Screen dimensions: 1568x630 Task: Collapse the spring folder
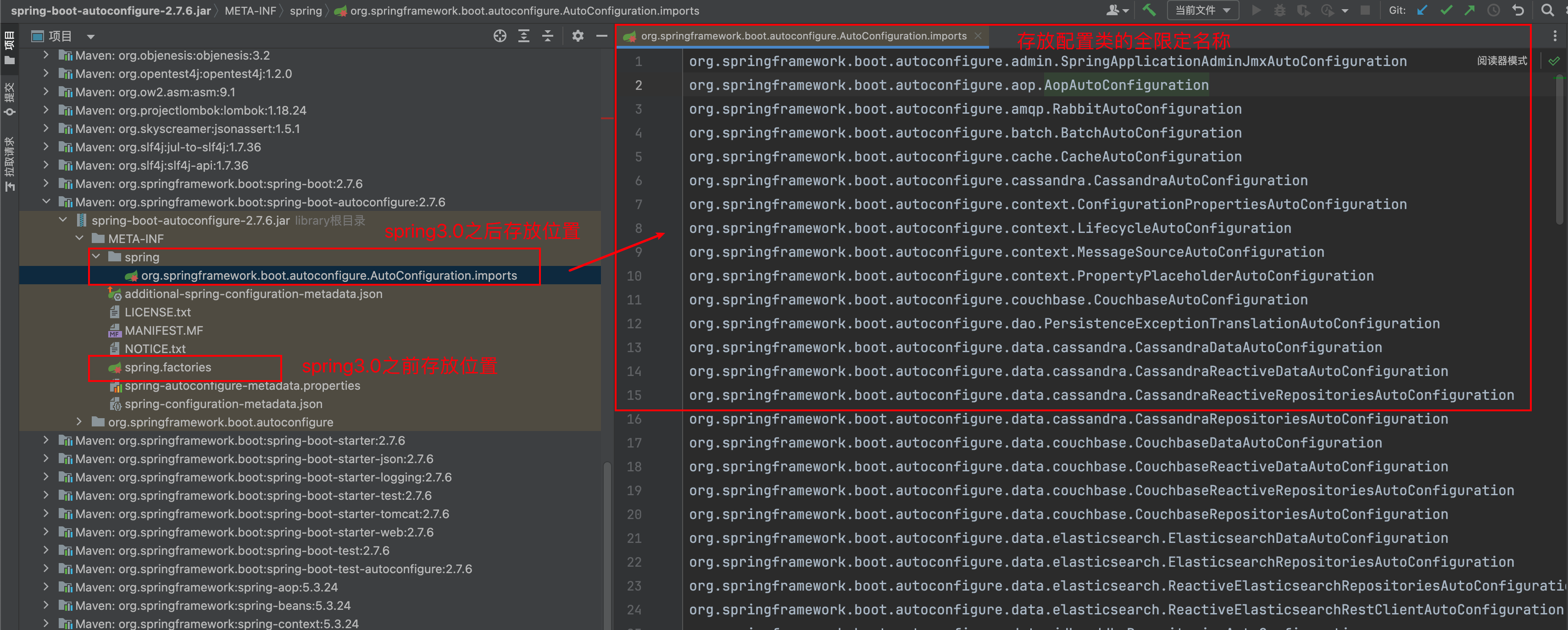(95, 257)
